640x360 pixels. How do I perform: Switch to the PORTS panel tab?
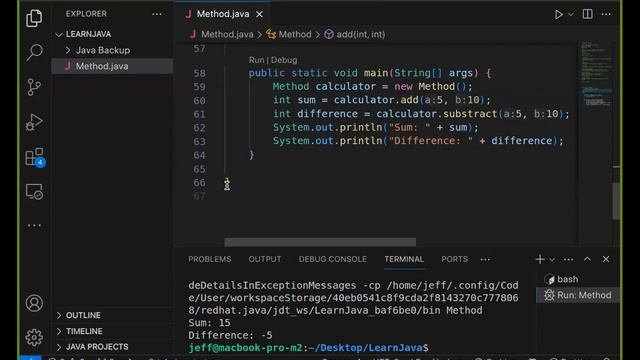pyautogui.click(x=454, y=259)
